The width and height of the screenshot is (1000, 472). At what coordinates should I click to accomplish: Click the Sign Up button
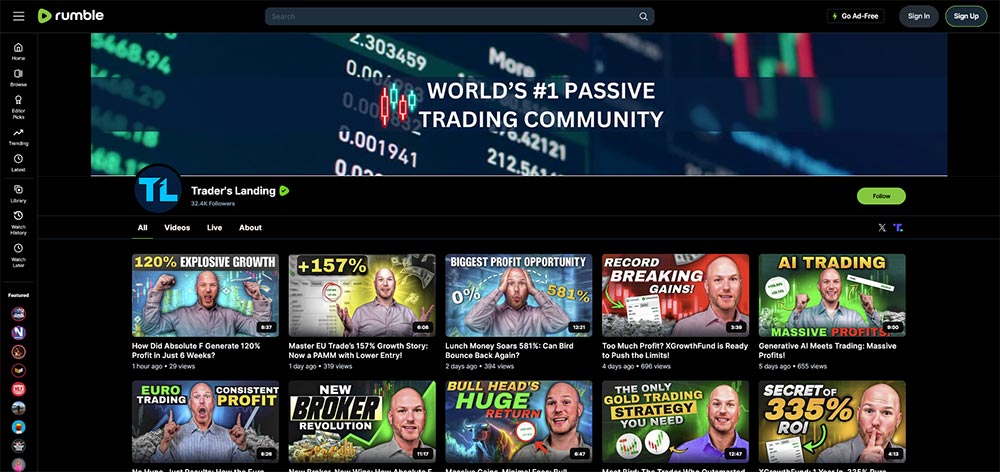[x=966, y=16]
